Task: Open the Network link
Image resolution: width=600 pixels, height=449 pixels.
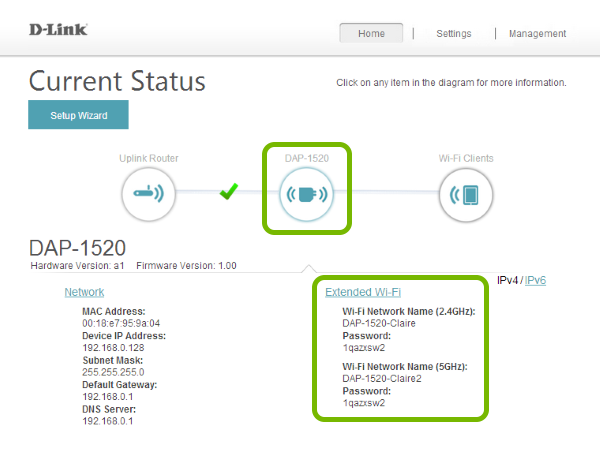Action: point(84,292)
